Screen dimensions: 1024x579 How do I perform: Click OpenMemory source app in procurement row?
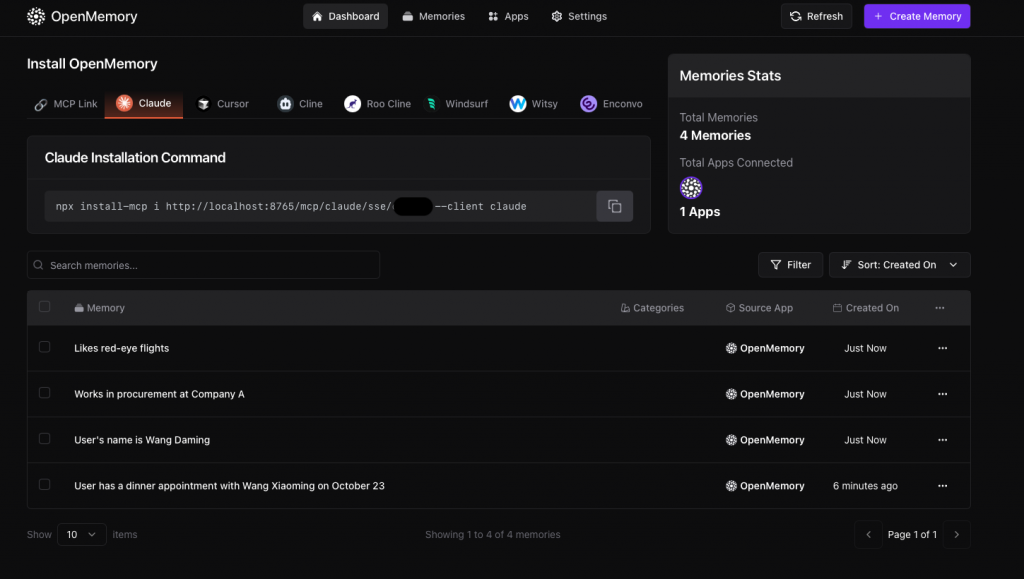(x=765, y=394)
